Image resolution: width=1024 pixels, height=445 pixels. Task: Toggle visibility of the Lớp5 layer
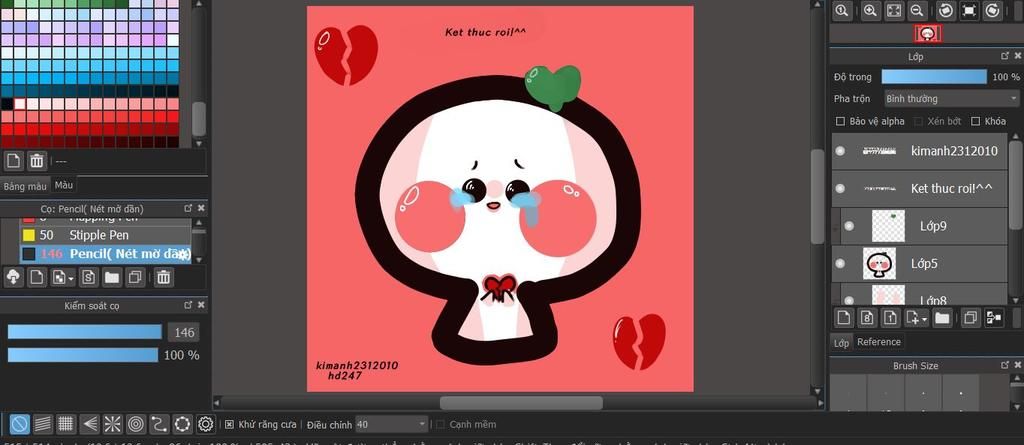tap(840, 263)
